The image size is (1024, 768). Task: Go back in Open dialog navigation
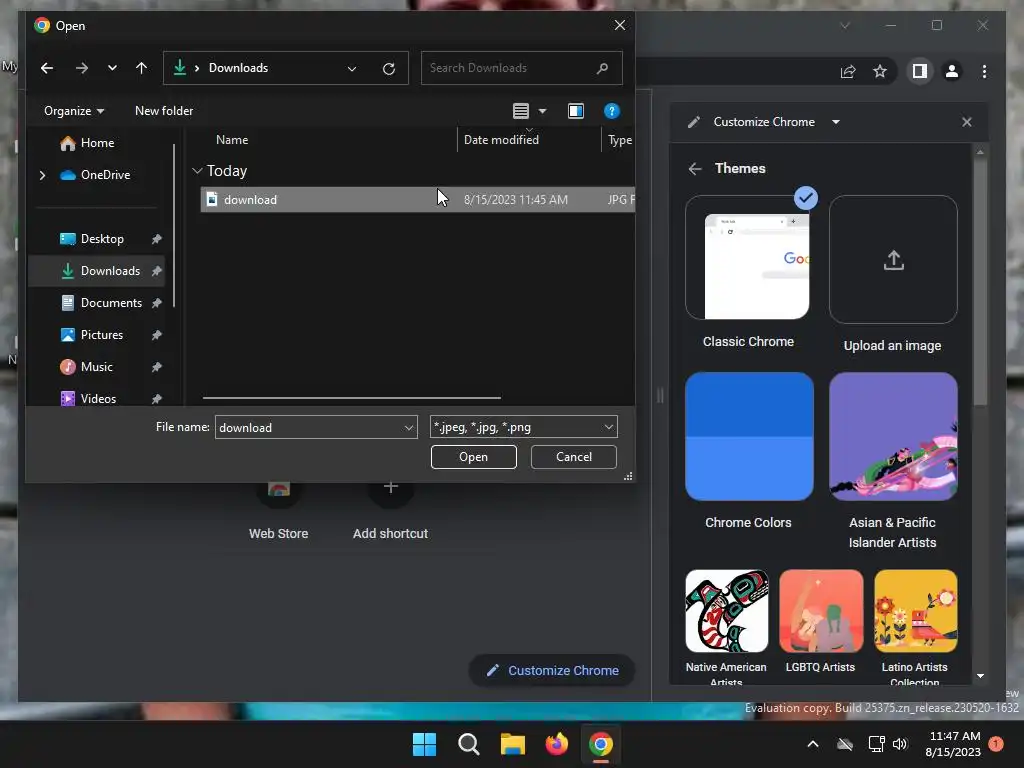point(46,68)
